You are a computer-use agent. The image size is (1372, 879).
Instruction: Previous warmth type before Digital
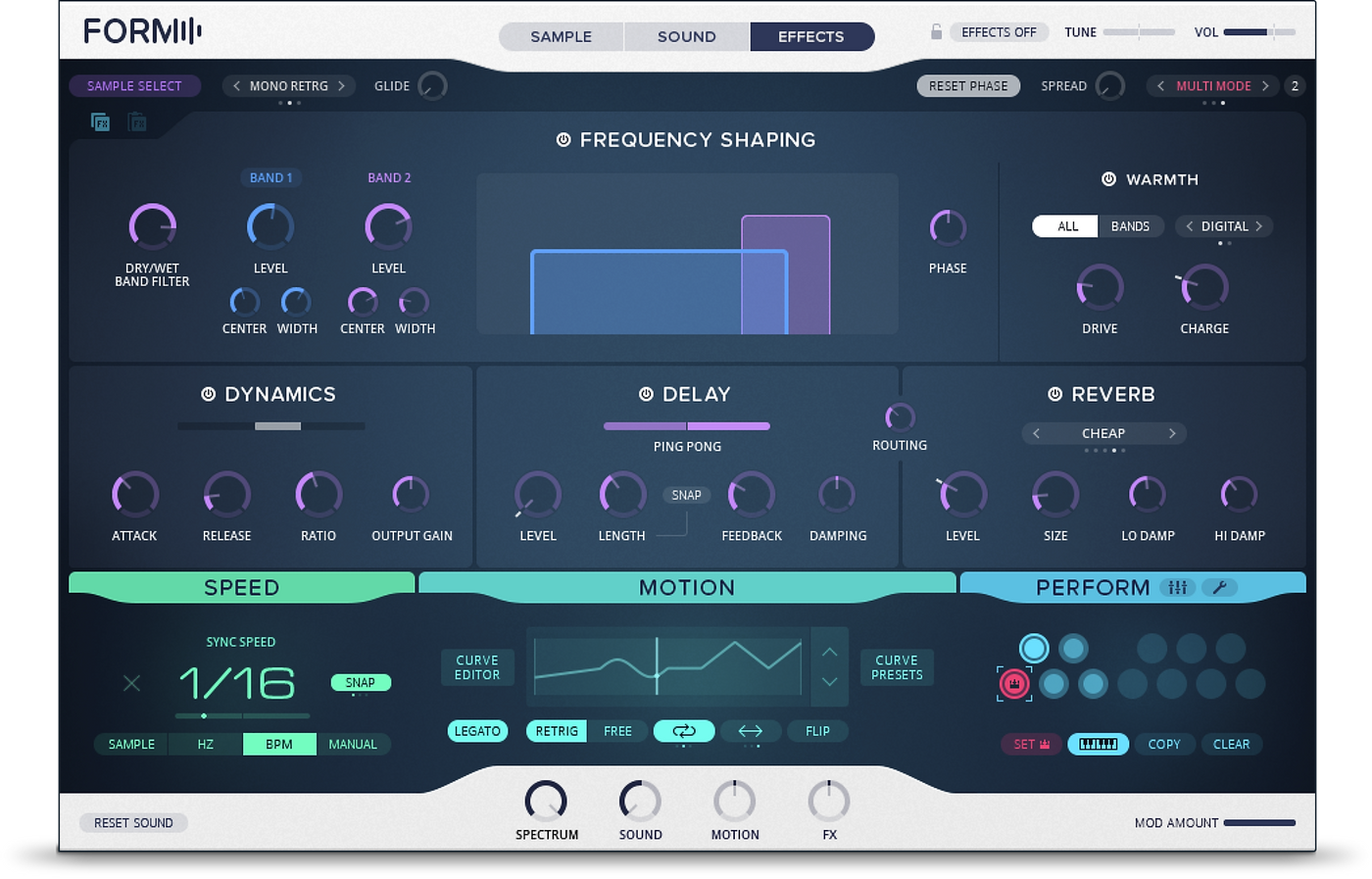click(1189, 226)
